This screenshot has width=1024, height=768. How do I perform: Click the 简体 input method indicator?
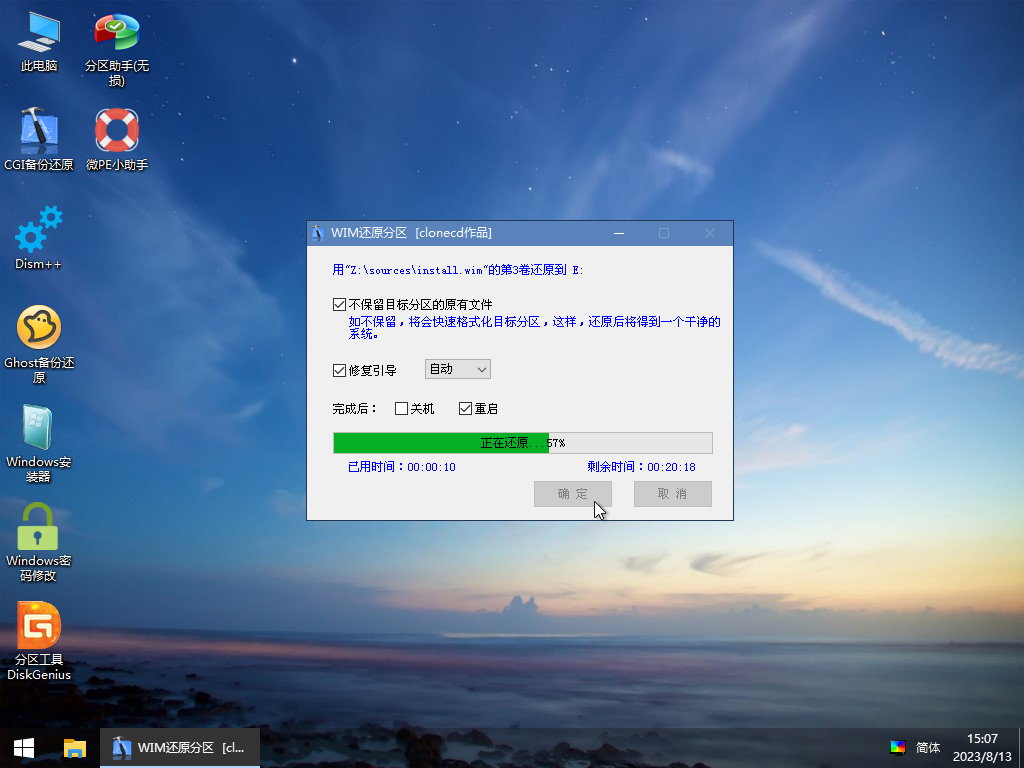(x=927, y=747)
